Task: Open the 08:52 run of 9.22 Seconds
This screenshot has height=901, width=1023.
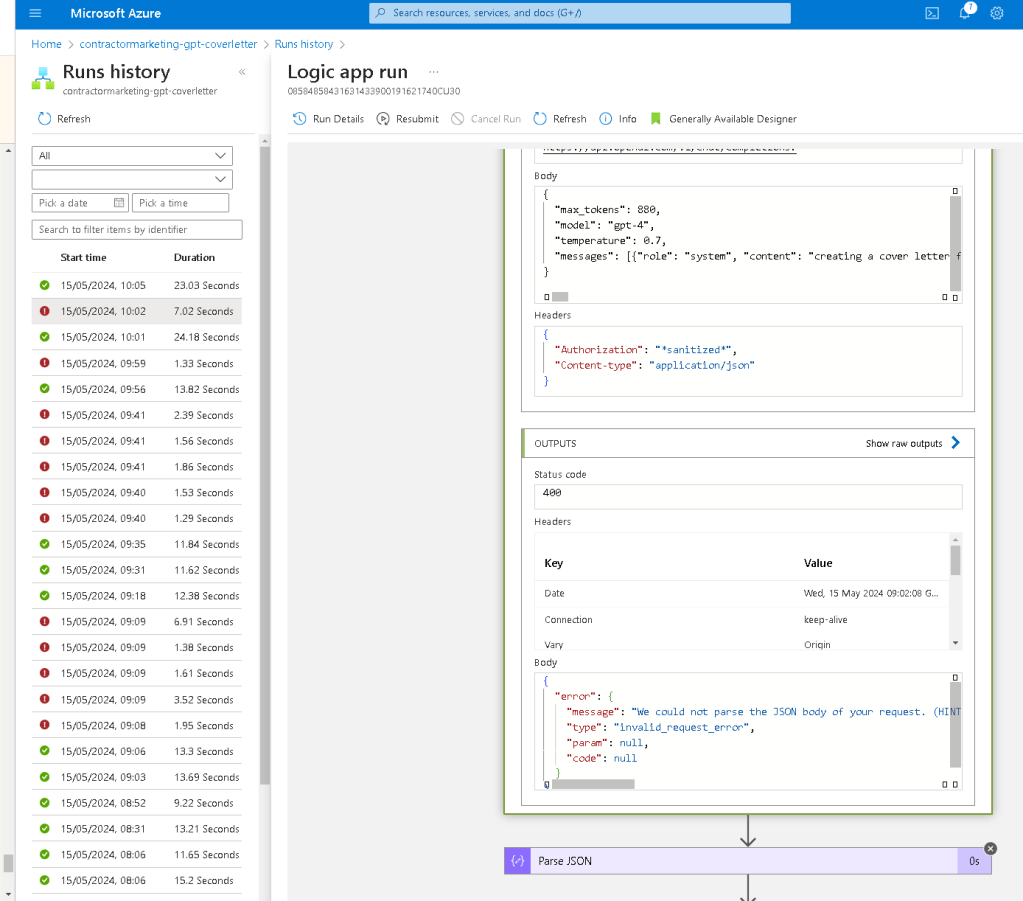Action: [136, 803]
